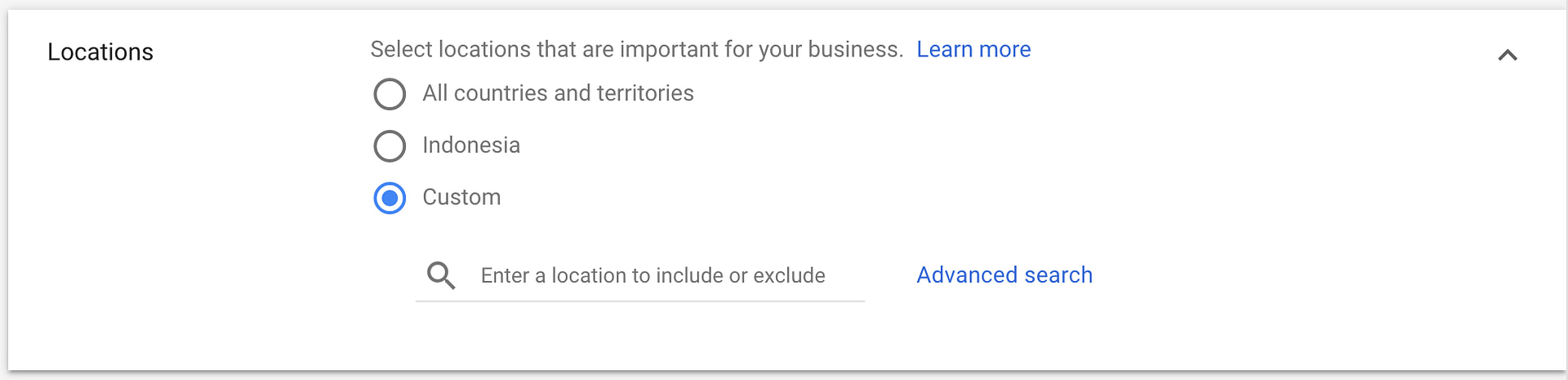This screenshot has height=380, width=1568.
Task: Click the "All countries and territories" label text
Action: [x=558, y=93]
